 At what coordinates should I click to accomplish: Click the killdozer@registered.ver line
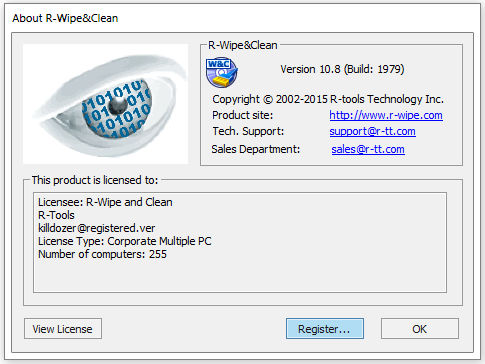tap(96, 228)
